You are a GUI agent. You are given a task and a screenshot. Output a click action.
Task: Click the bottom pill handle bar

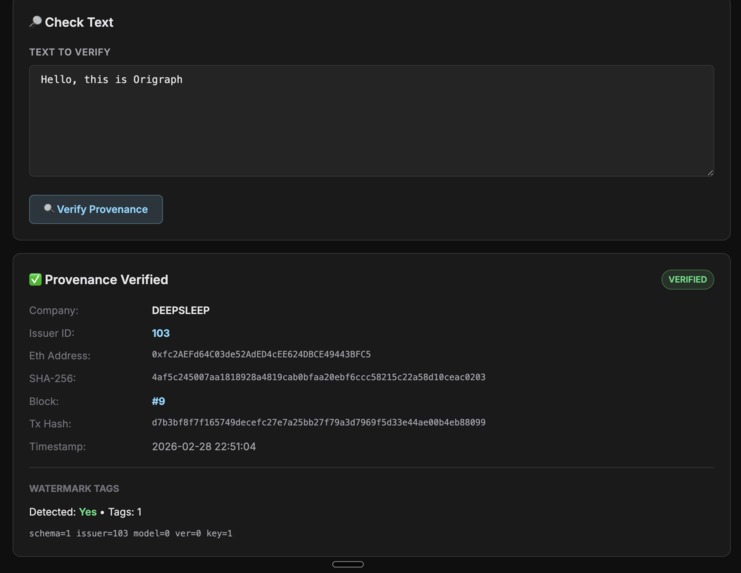tap(348, 564)
